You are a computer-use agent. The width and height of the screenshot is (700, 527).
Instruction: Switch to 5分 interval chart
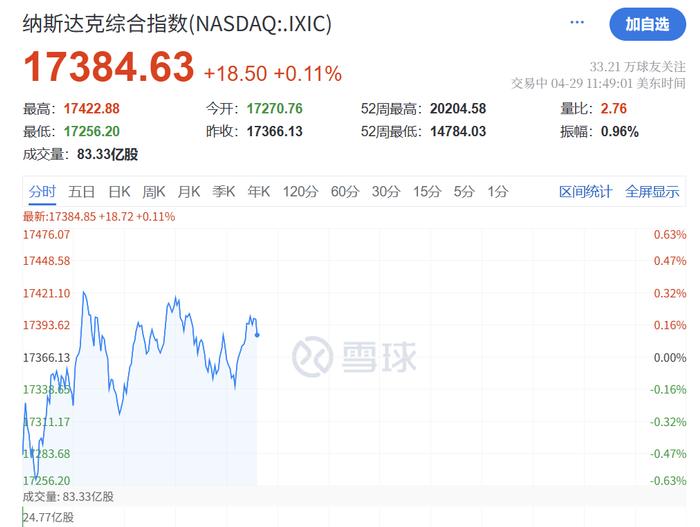463,192
